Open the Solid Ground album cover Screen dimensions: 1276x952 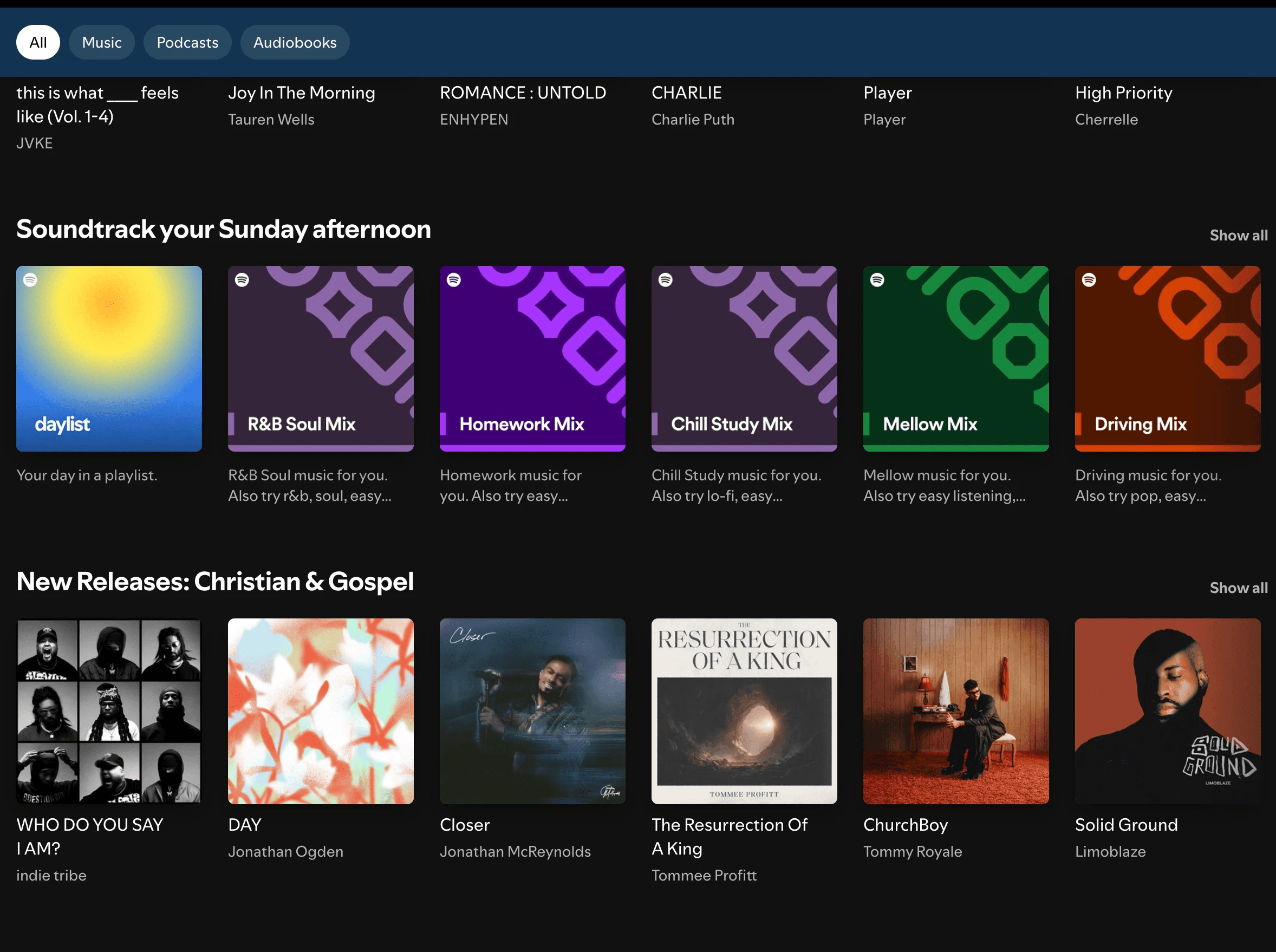(1168, 711)
